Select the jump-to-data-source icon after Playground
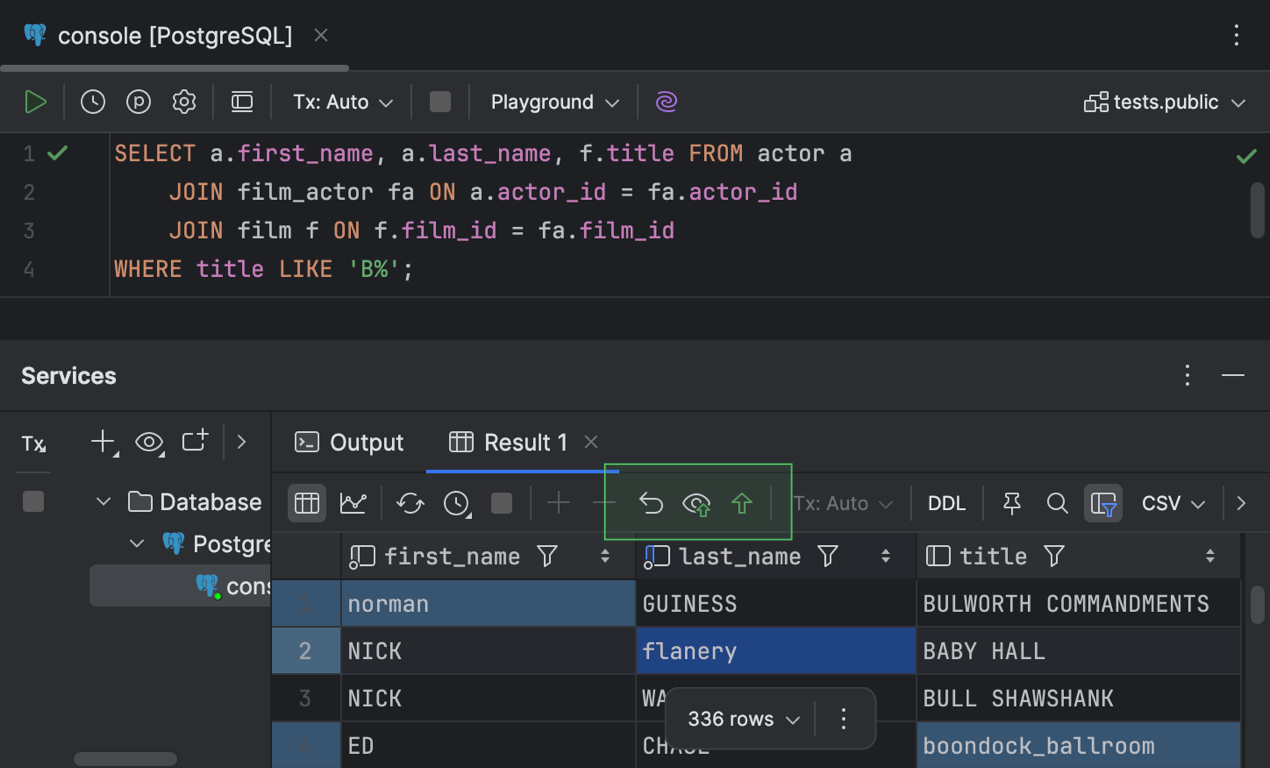1270x768 pixels. point(666,101)
